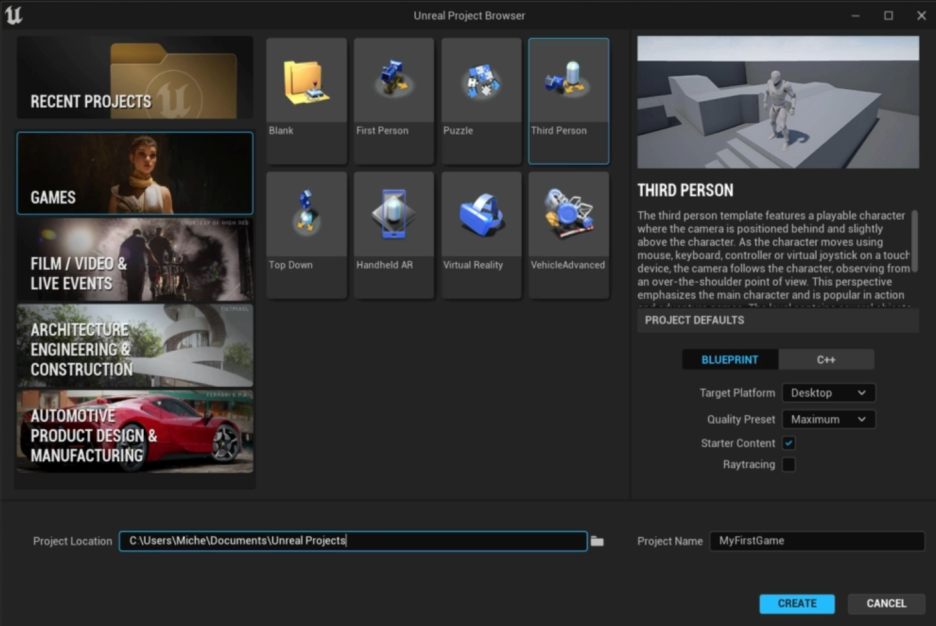Select the Handheld AR template

pos(393,235)
